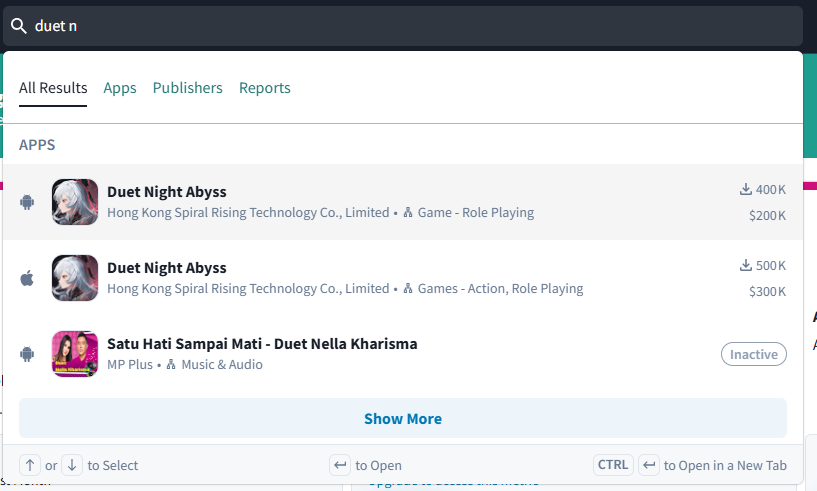
Task: Click the $200K revenue value
Action: pos(768,215)
